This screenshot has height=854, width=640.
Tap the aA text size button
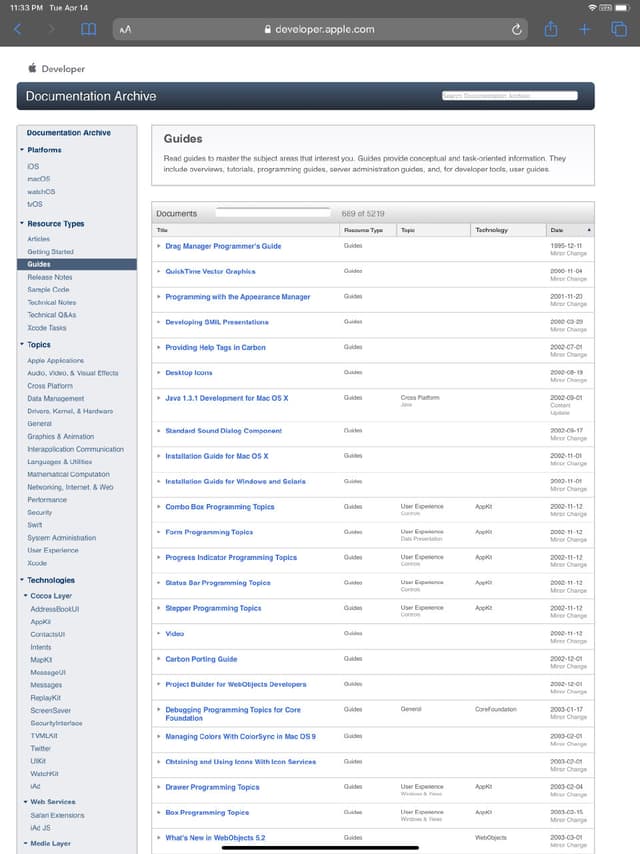(x=125, y=30)
